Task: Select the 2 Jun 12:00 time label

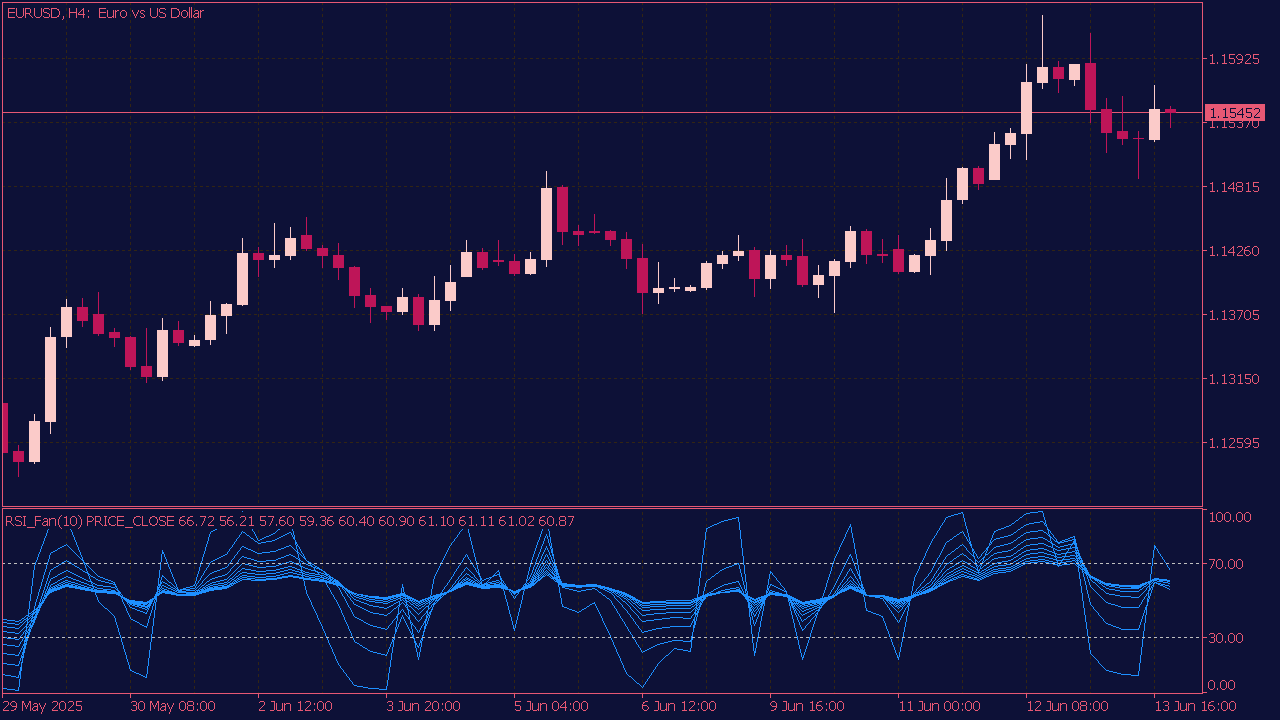Action: point(295,706)
